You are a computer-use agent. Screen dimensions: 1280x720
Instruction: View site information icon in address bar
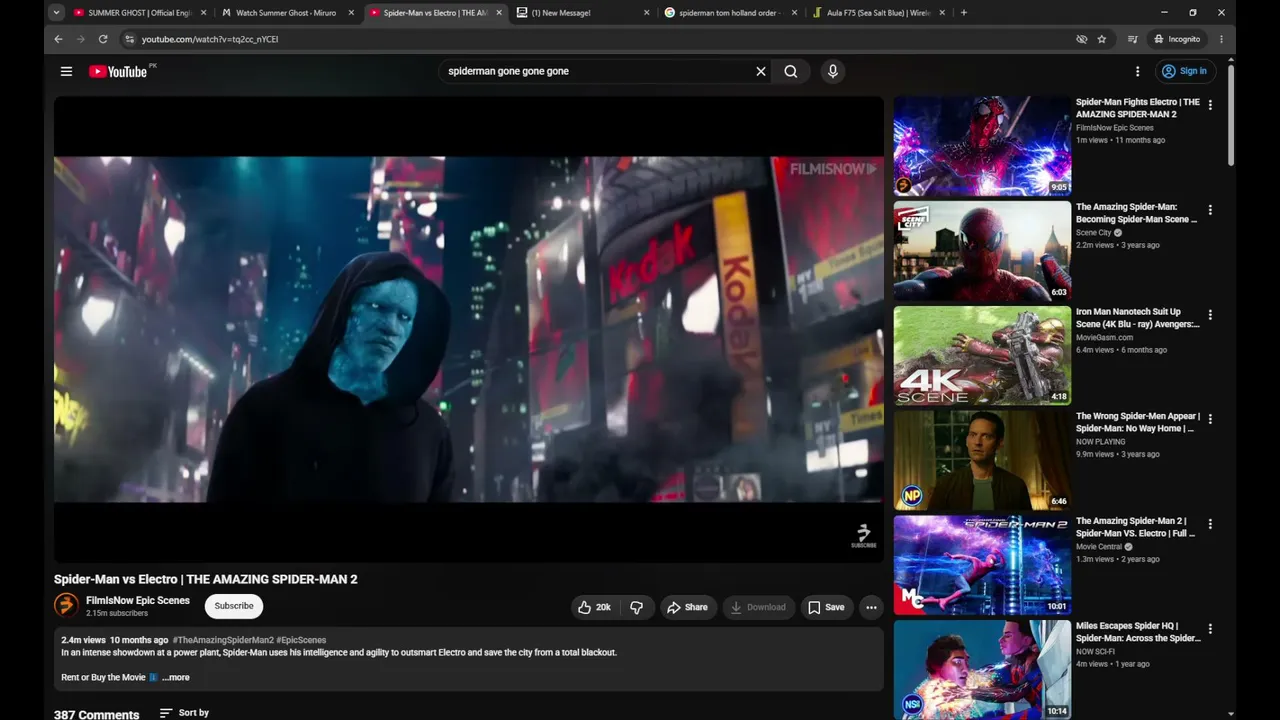129,39
